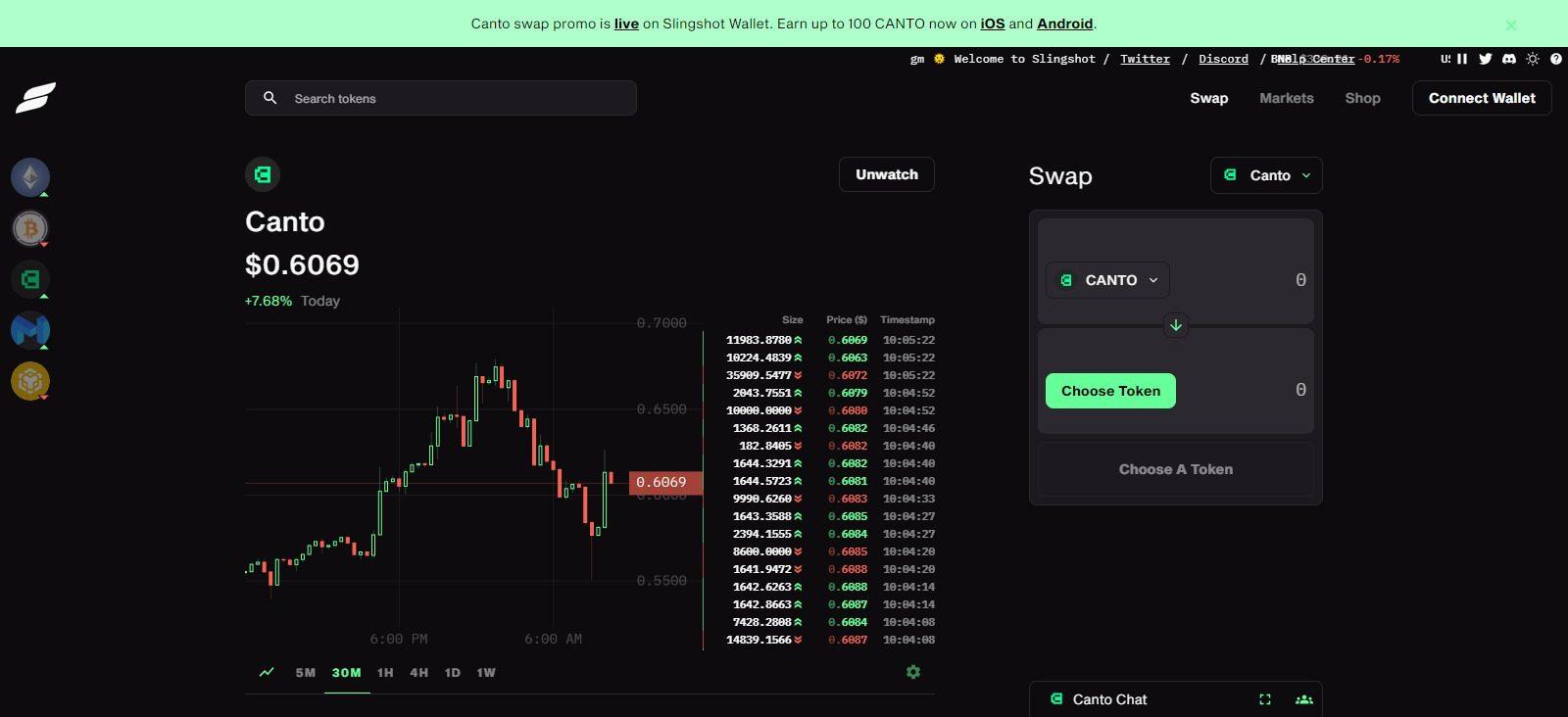Screen dimensions: 1568x717
Task: Select 1W chart interval
Action: click(486, 673)
